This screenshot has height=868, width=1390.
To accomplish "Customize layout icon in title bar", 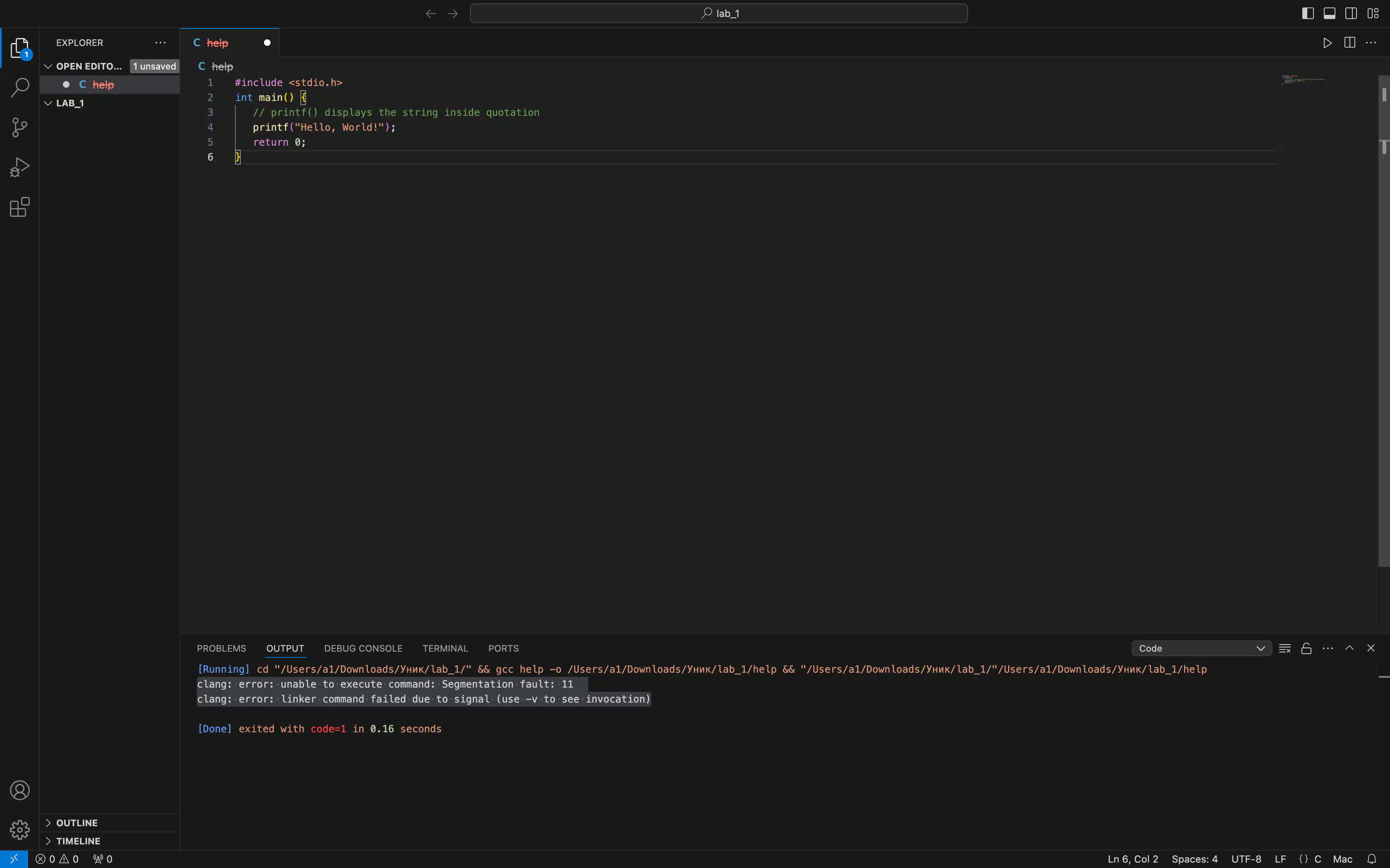I will 1373,13.
